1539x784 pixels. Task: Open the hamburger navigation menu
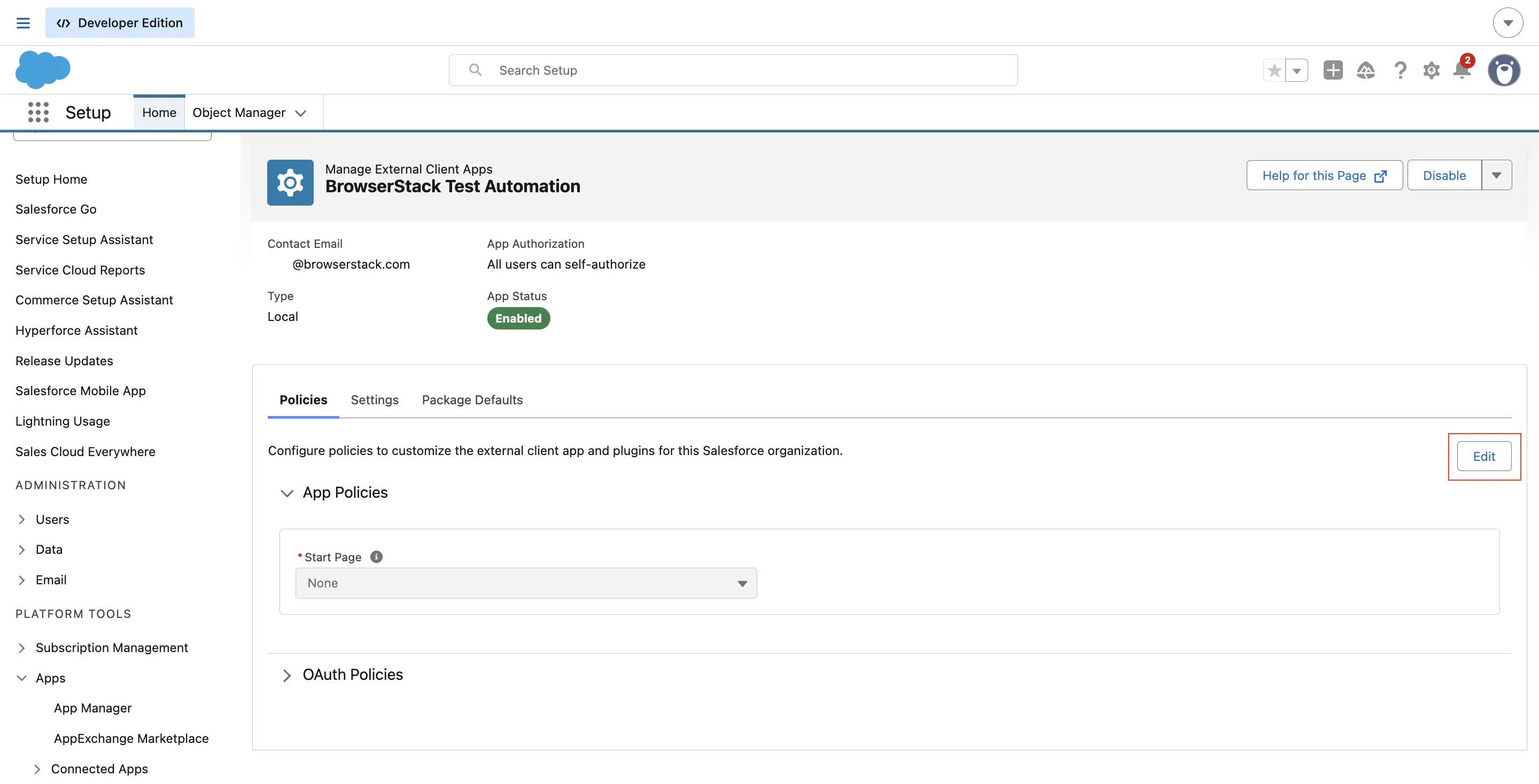pos(24,22)
